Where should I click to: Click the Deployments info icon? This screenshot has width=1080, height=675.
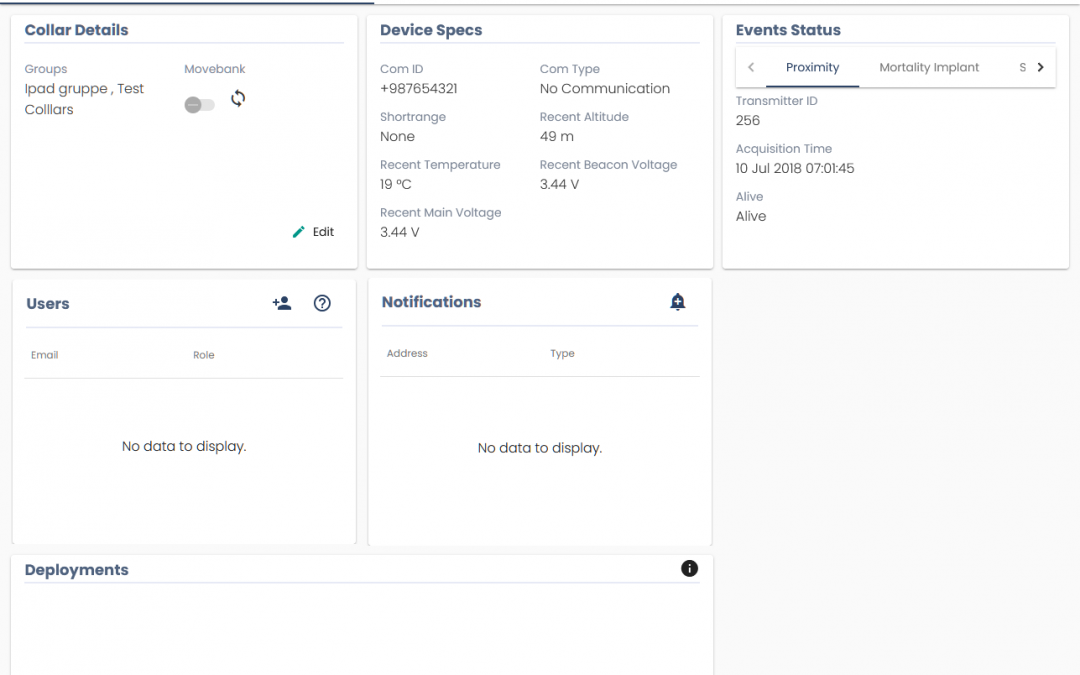coord(689,569)
